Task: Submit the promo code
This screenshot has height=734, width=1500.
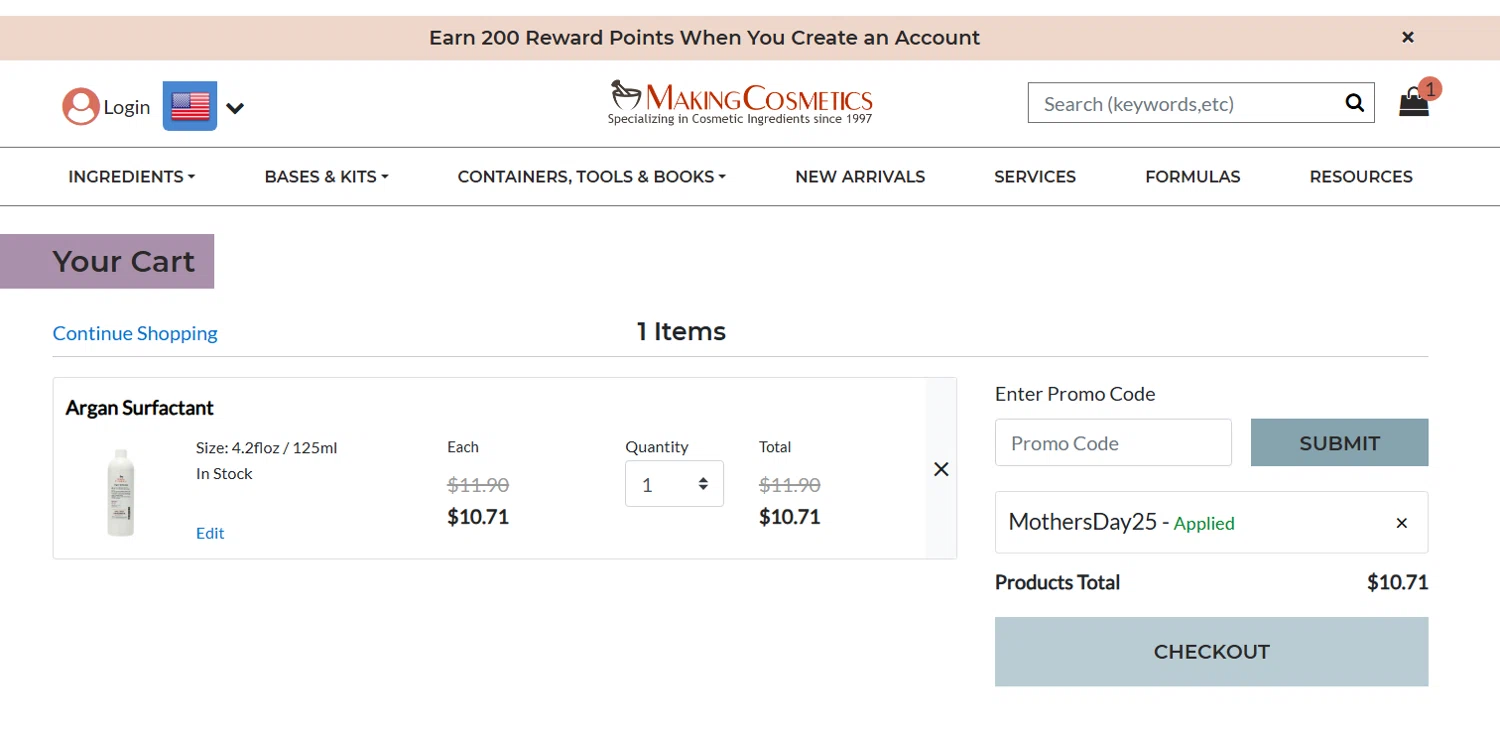Action: (1339, 443)
